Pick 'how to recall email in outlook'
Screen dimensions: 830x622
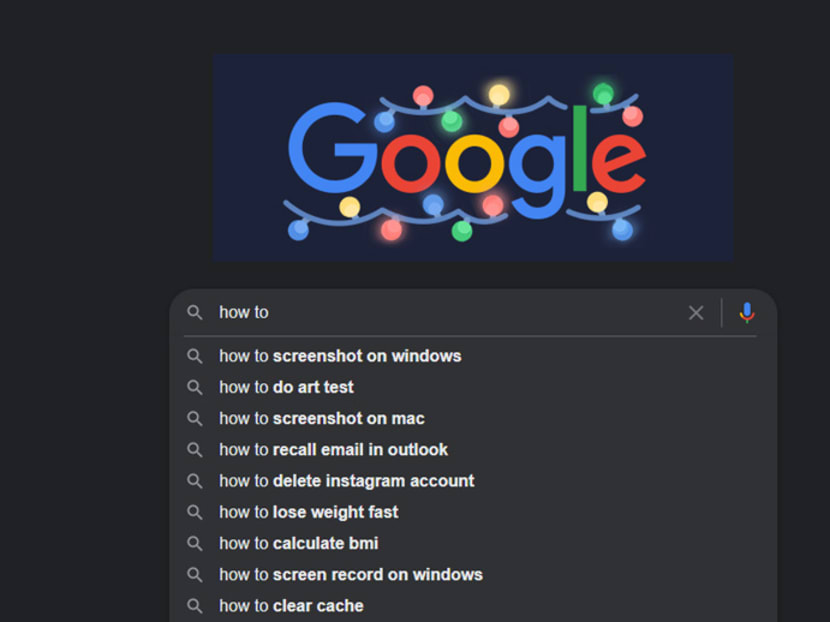(334, 450)
